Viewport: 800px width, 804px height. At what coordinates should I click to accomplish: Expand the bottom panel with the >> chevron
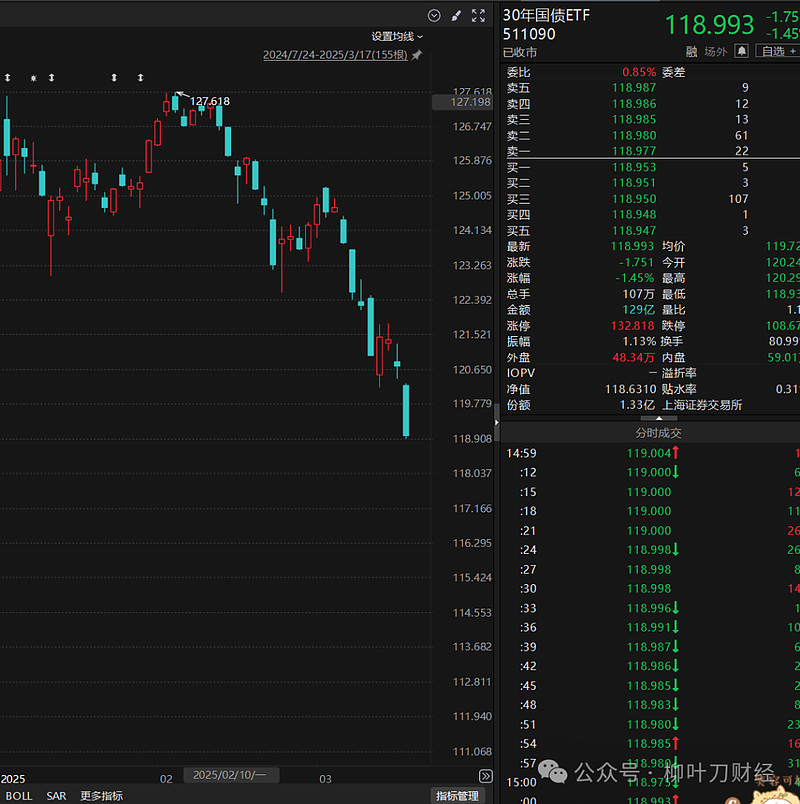pos(486,775)
